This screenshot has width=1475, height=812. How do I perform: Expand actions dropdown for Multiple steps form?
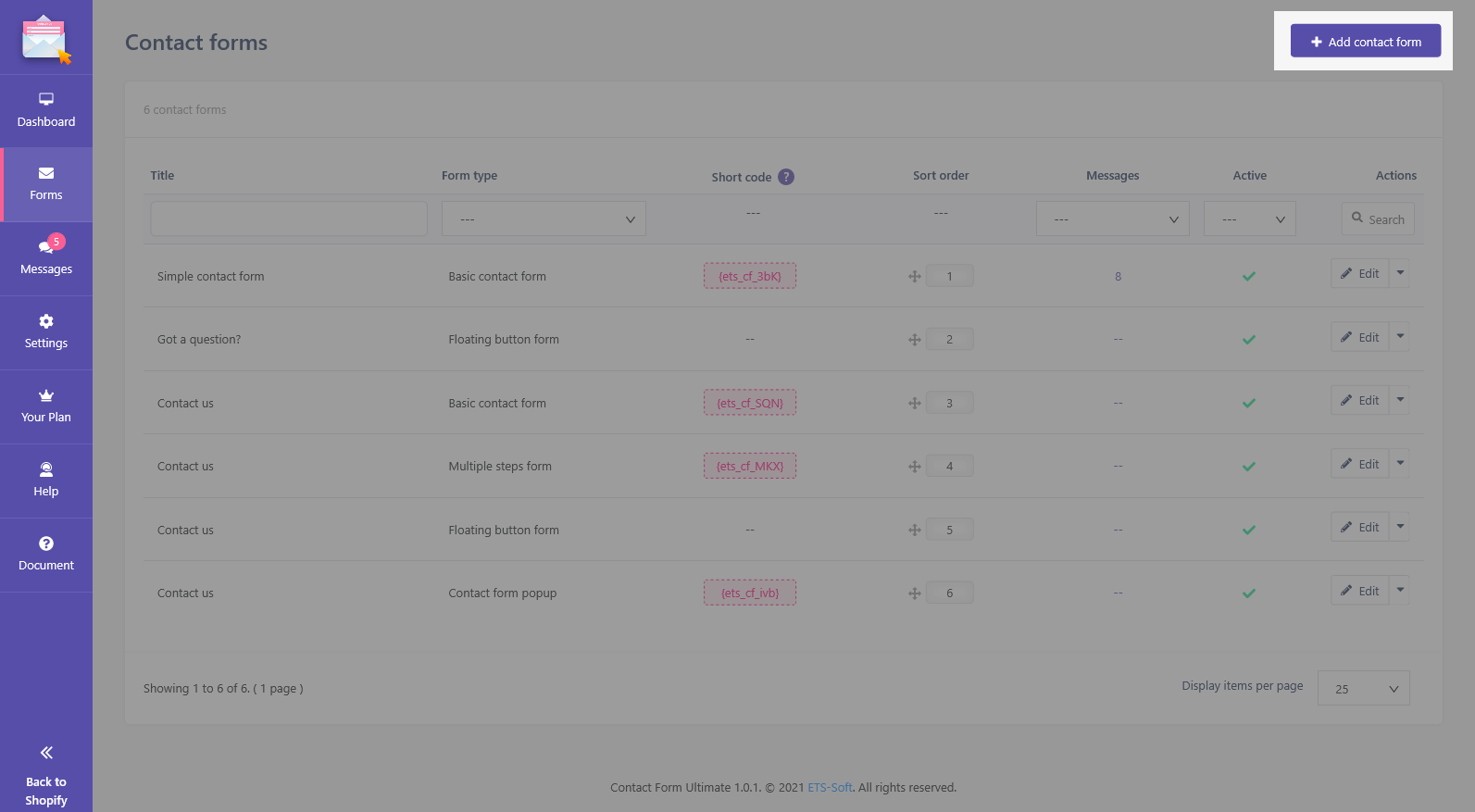click(1400, 464)
